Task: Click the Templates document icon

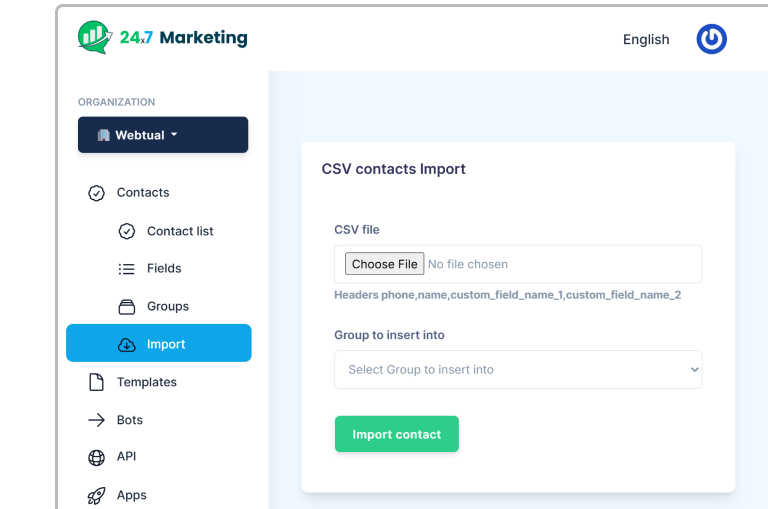Action: point(96,382)
